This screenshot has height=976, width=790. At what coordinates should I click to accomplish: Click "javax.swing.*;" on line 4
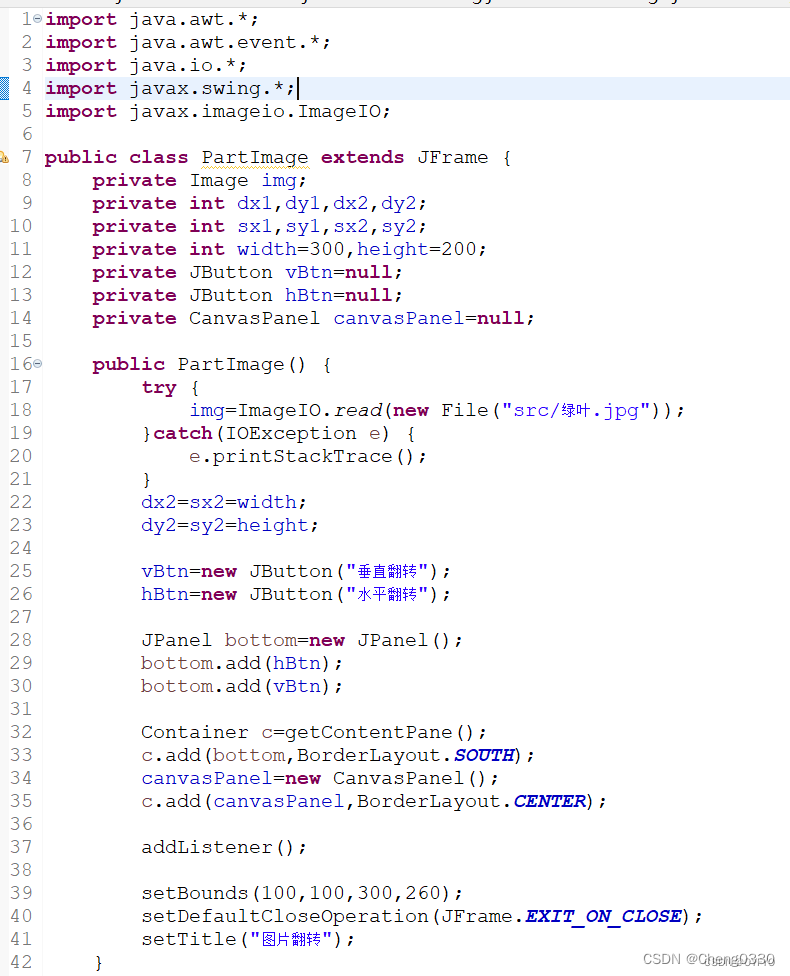tap(212, 89)
